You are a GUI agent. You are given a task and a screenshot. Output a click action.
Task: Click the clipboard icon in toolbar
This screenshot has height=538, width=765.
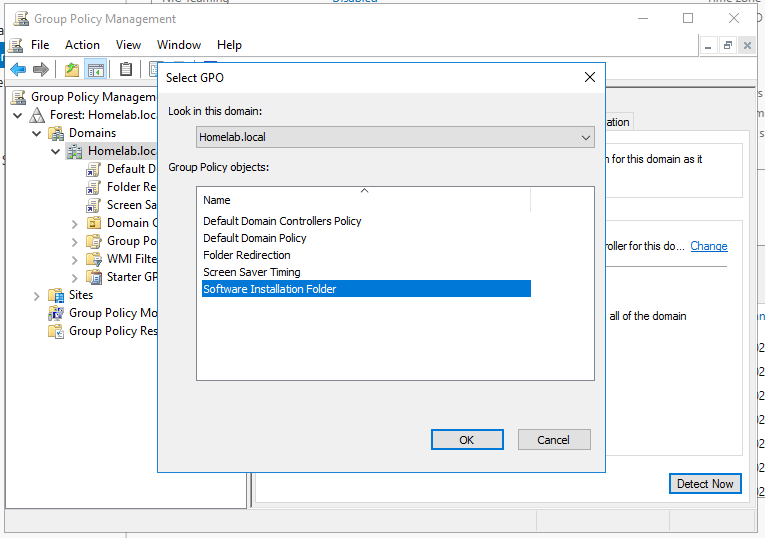pyautogui.click(x=126, y=70)
